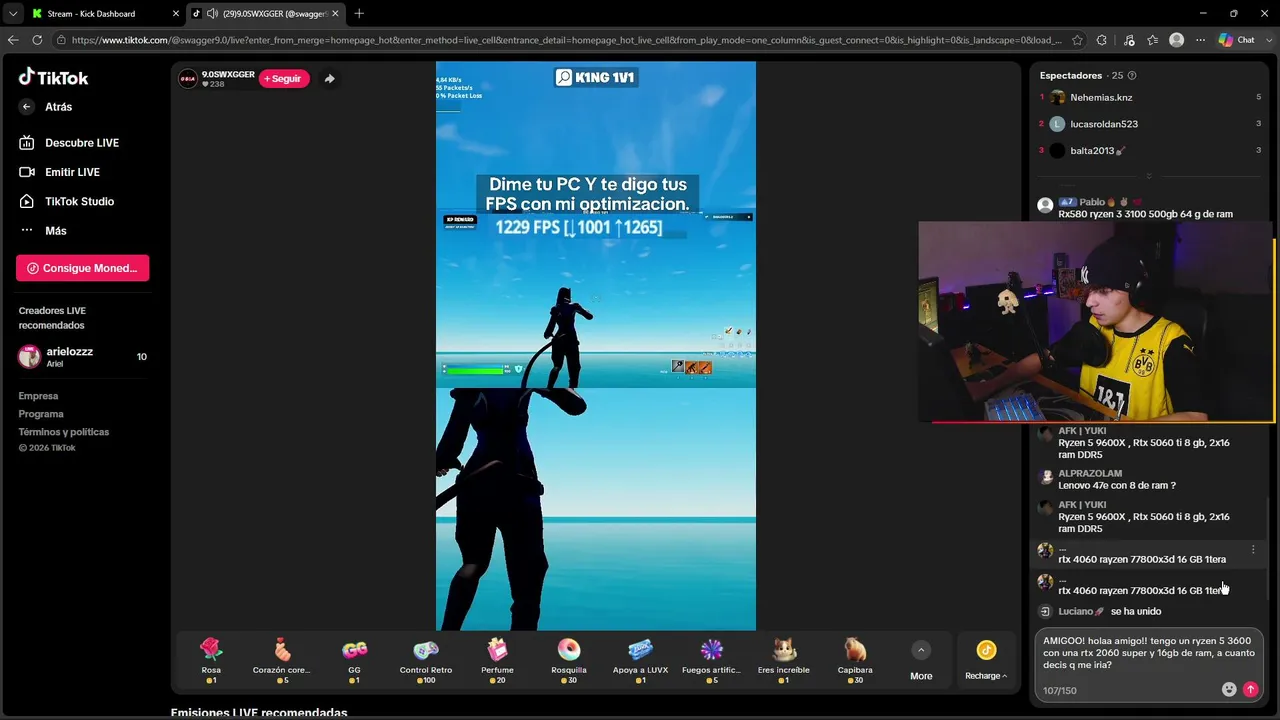This screenshot has height=720, width=1280.
Task: Send the chat message with the arrow button
Action: [1250, 690]
